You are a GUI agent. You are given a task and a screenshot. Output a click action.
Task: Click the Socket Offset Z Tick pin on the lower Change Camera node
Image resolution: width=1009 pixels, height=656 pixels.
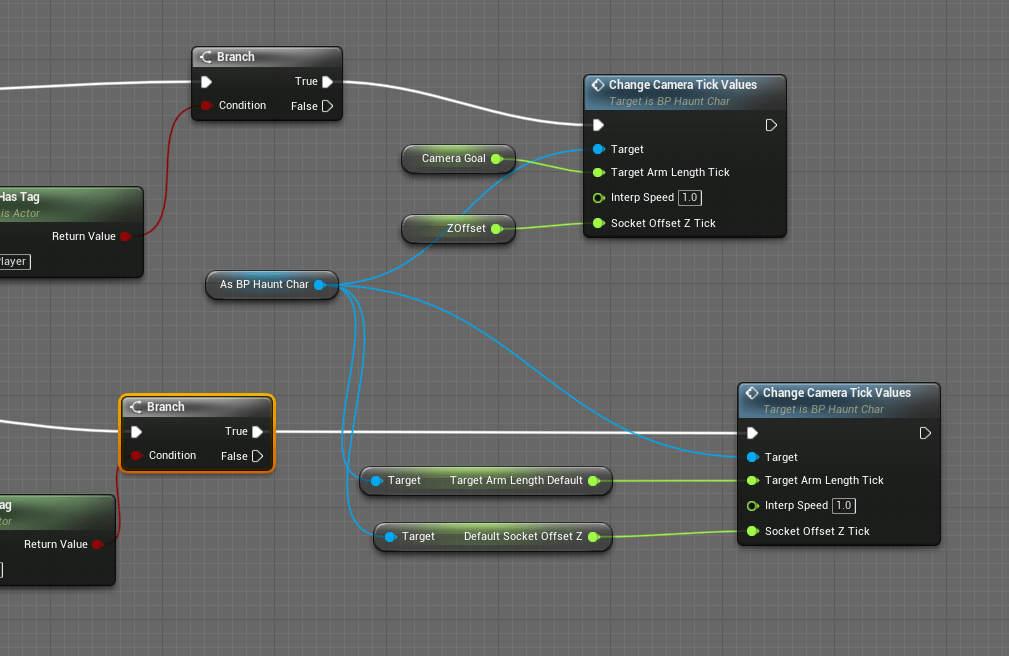[753, 531]
